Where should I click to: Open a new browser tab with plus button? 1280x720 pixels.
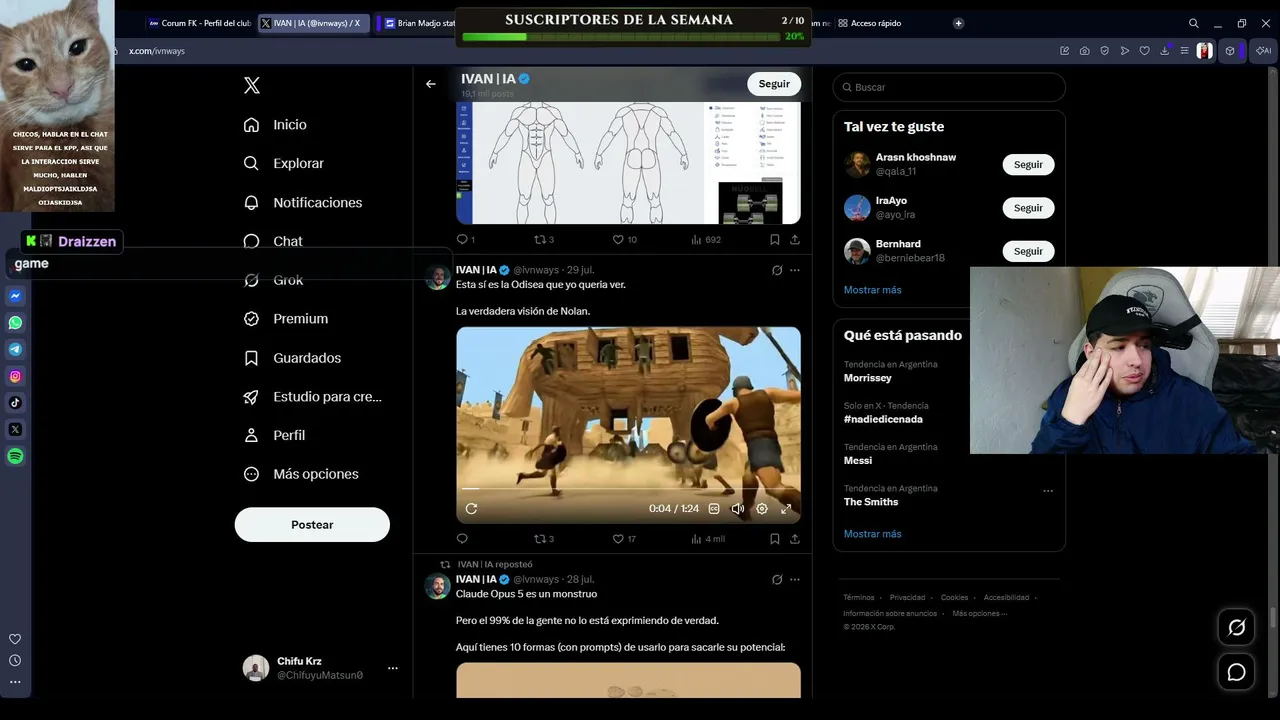coord(958,23)
